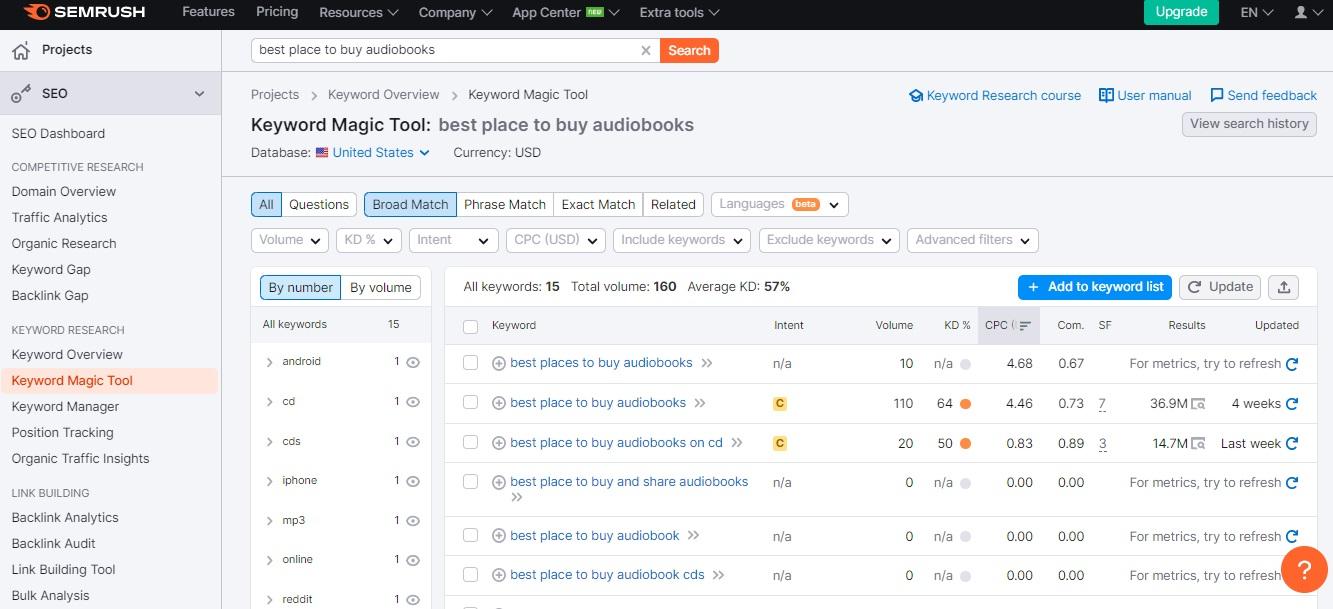Expand the iphone keyword group
This screenshot has width=1333, height=609.
click(270, 481)
